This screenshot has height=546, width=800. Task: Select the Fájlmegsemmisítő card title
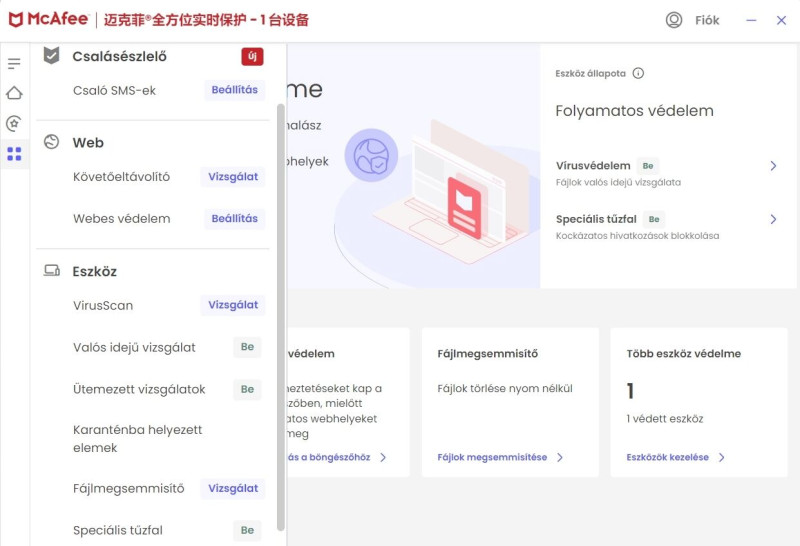pos(487,353)
